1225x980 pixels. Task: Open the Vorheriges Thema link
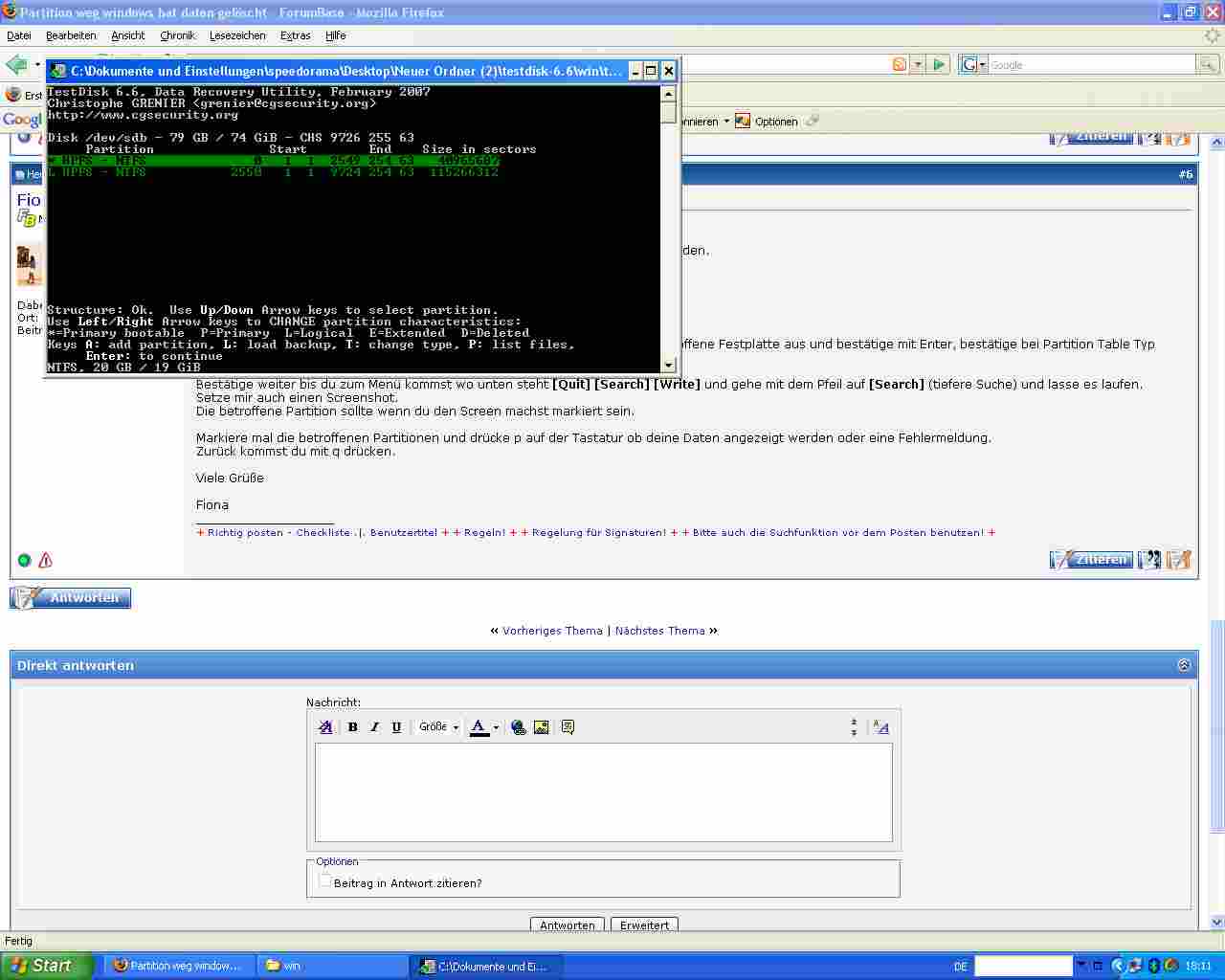click(552, 631)
